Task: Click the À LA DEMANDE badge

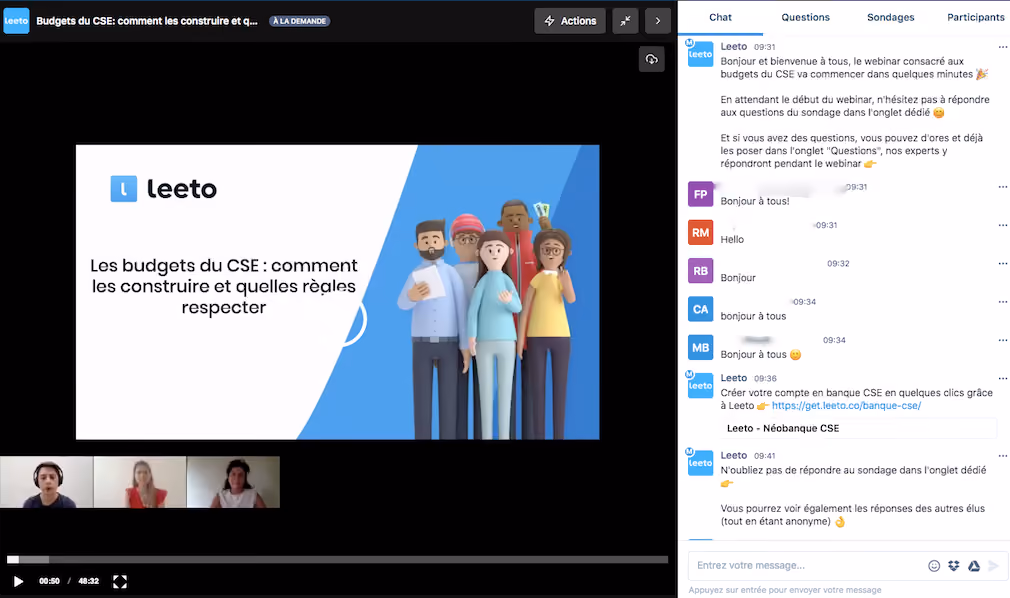Action: coord(300,21)
